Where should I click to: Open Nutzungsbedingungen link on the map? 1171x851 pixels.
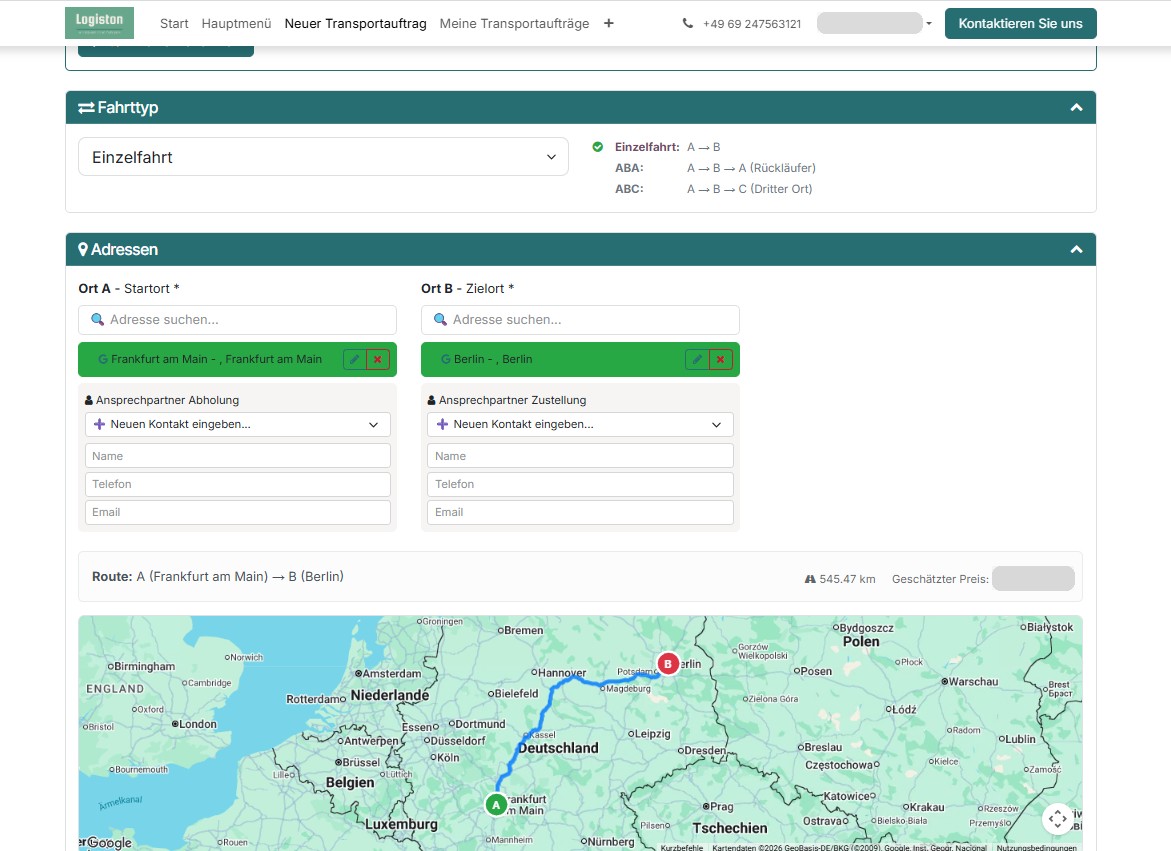click(x=1037, y=847)
